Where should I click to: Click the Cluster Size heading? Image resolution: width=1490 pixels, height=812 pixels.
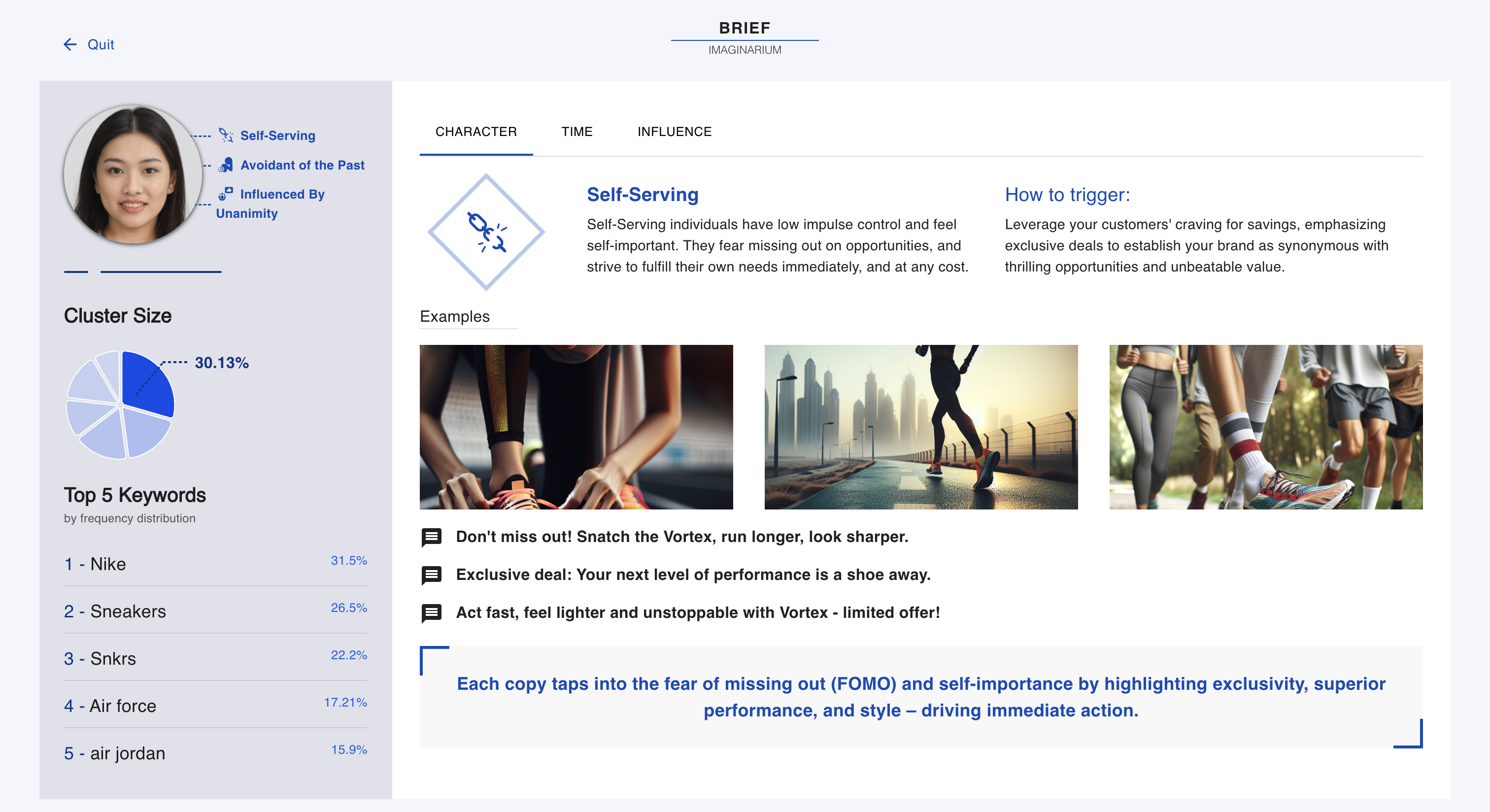pyautogui.click(x=117, y=316)
